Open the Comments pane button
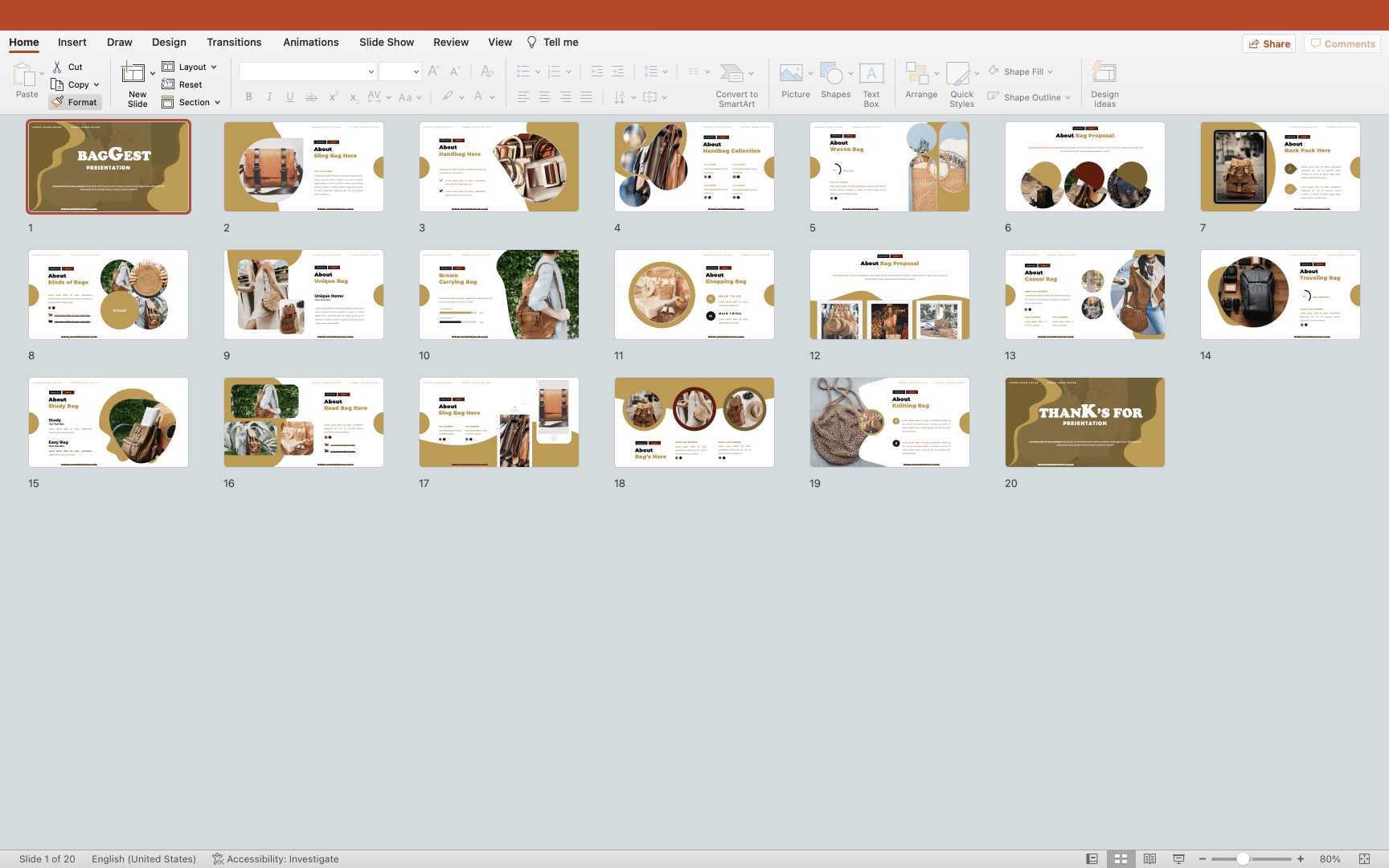 point(1342,43)
